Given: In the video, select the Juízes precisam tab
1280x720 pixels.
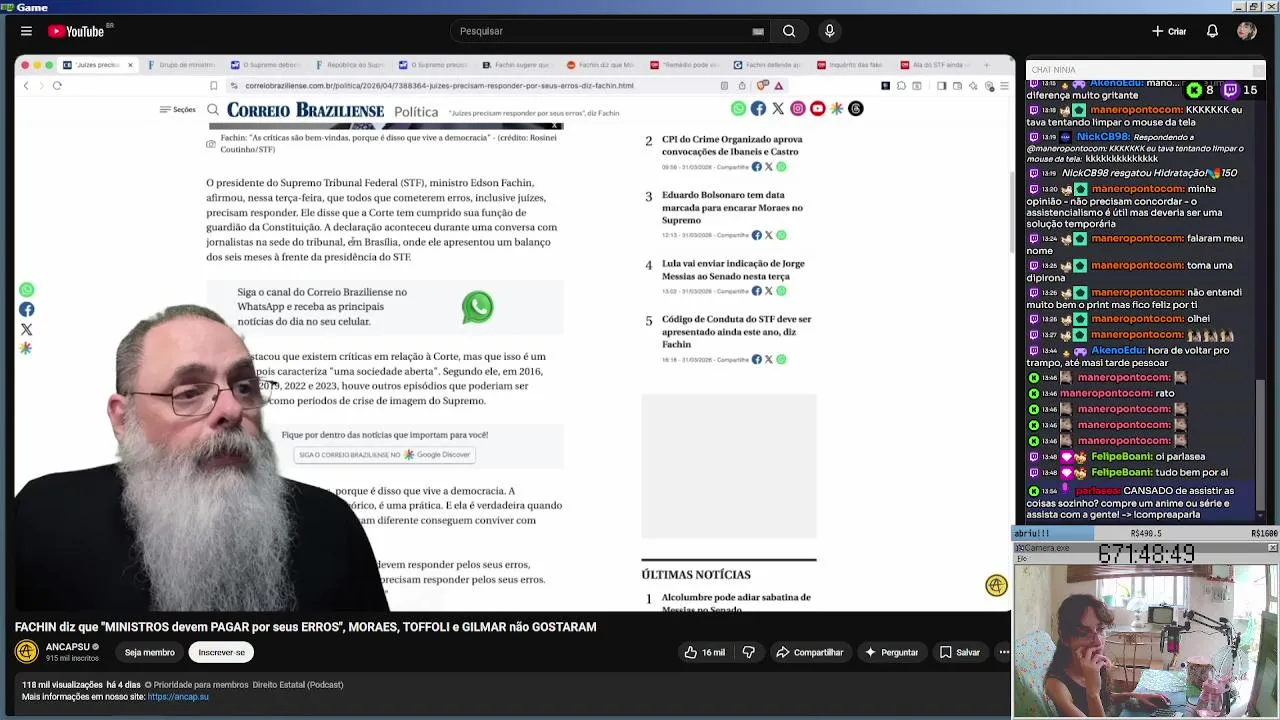Looking at the screenshot, I should coord(98,65).
